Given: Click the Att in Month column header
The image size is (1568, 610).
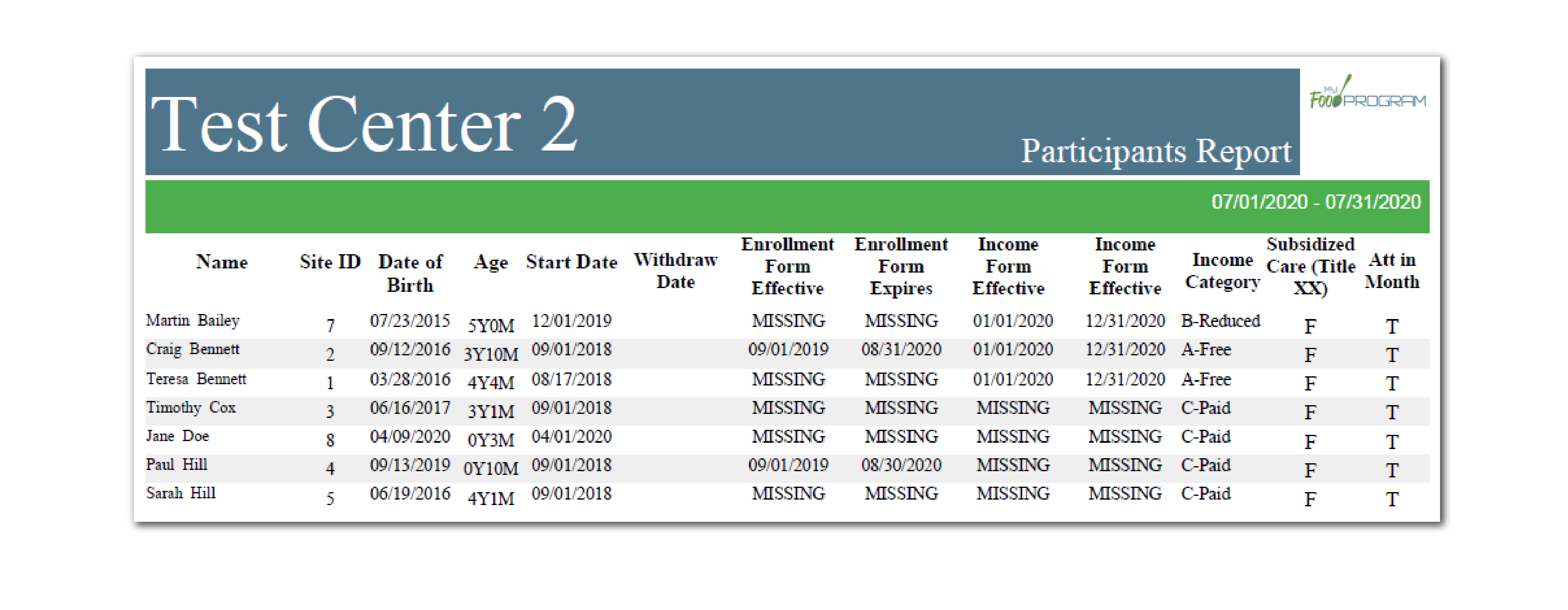Looking at the screenshot, I should coord(1392,271).
